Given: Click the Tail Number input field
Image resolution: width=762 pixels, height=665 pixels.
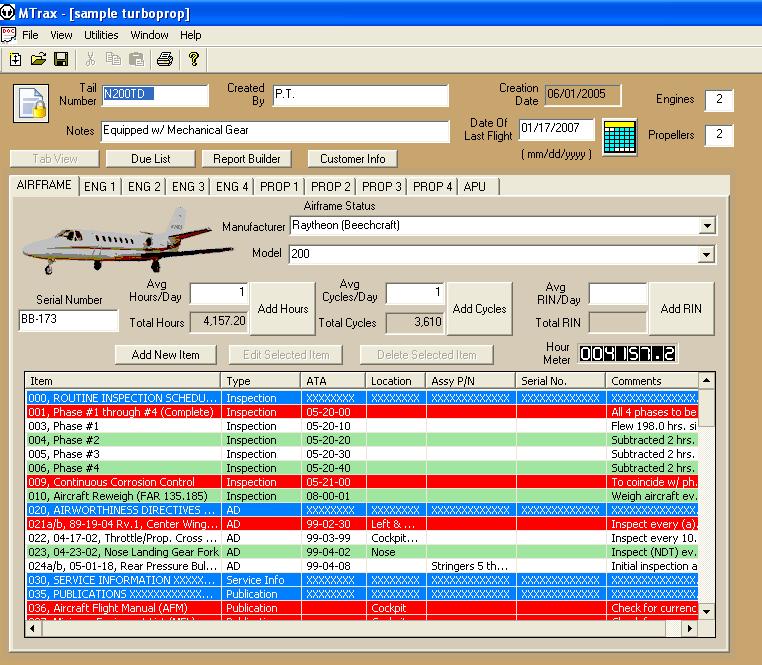Looking at the screenshot, I should (x=155, y=95).
